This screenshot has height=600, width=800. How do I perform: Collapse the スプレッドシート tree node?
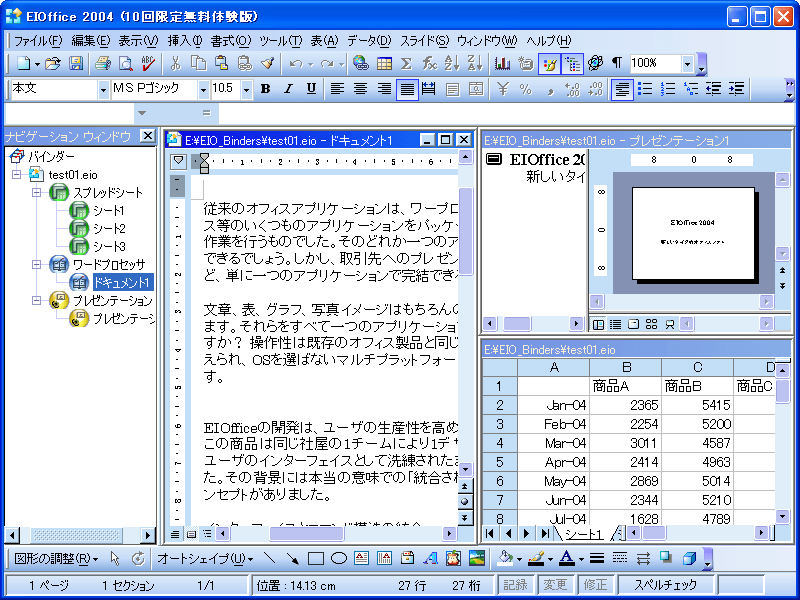tap(37, 193)
